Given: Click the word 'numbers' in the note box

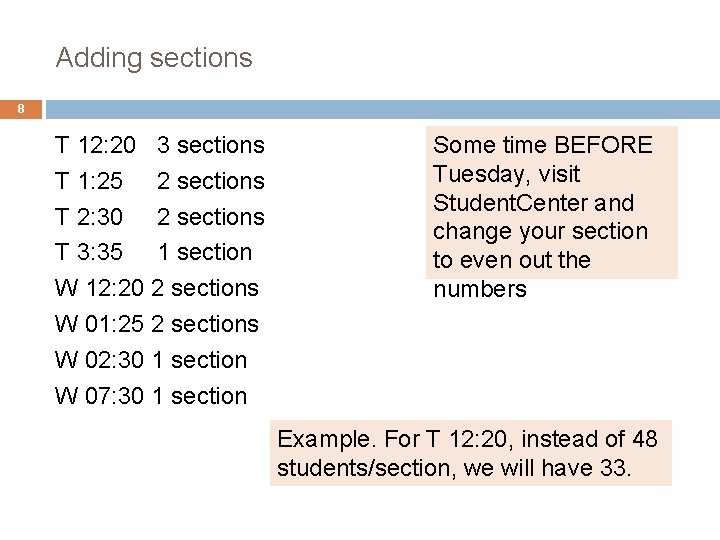Looking at the screenshot, I should tap(479, 290).
